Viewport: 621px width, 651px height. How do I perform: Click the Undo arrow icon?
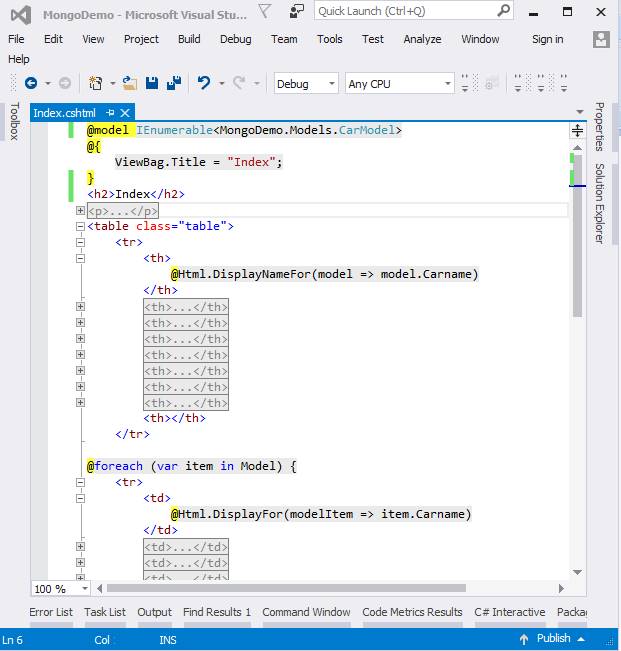pyautogui.click(x=204, y=84)
